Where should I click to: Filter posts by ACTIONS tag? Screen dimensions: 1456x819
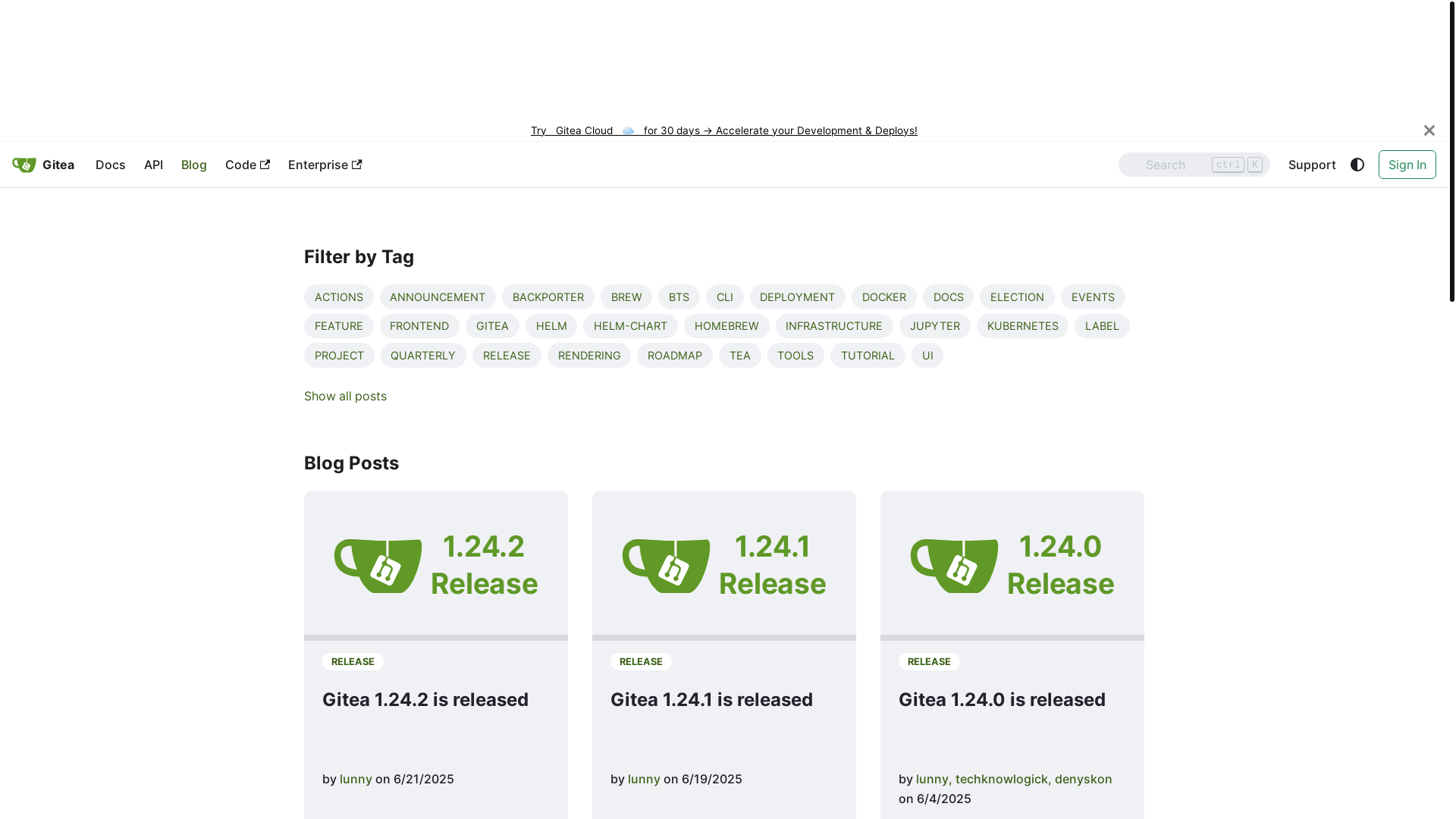339,297
